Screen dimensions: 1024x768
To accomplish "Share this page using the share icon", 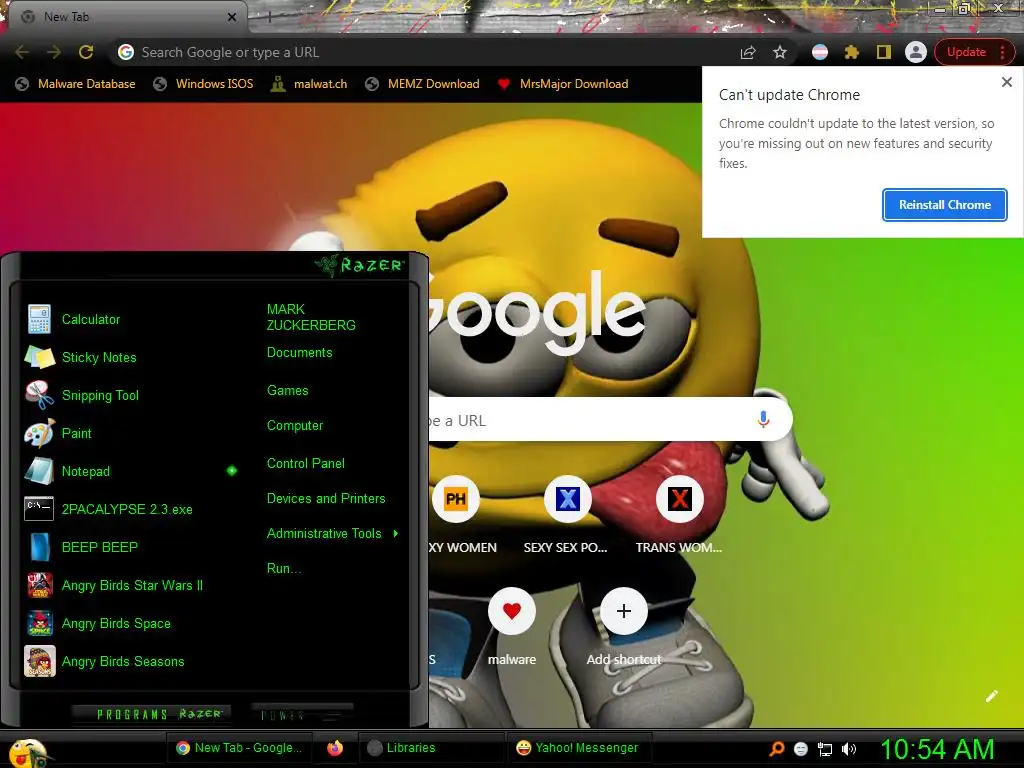I will [x=748, y=52].
